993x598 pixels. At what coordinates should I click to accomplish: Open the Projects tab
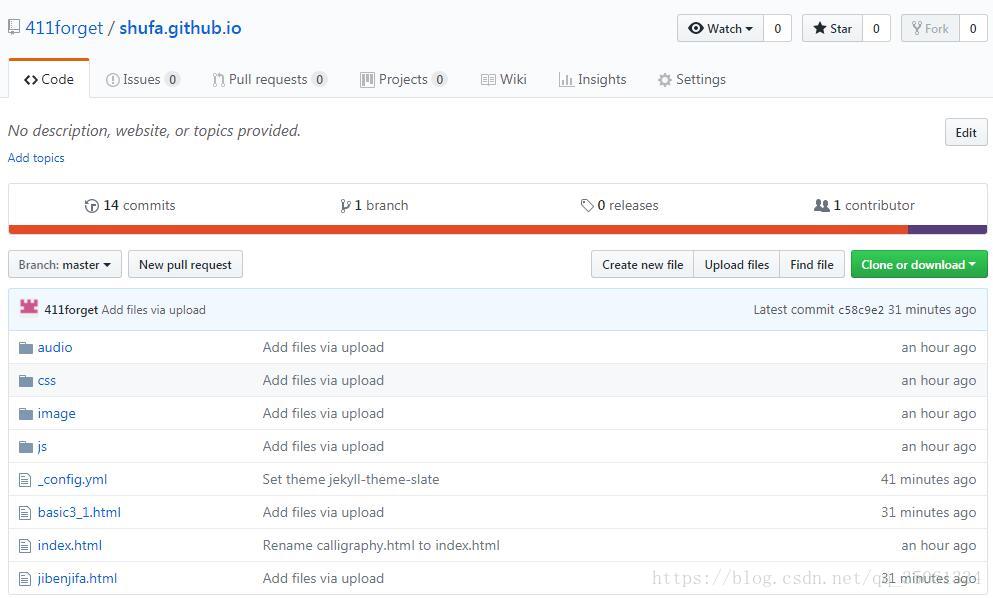(x=403, y=79)
